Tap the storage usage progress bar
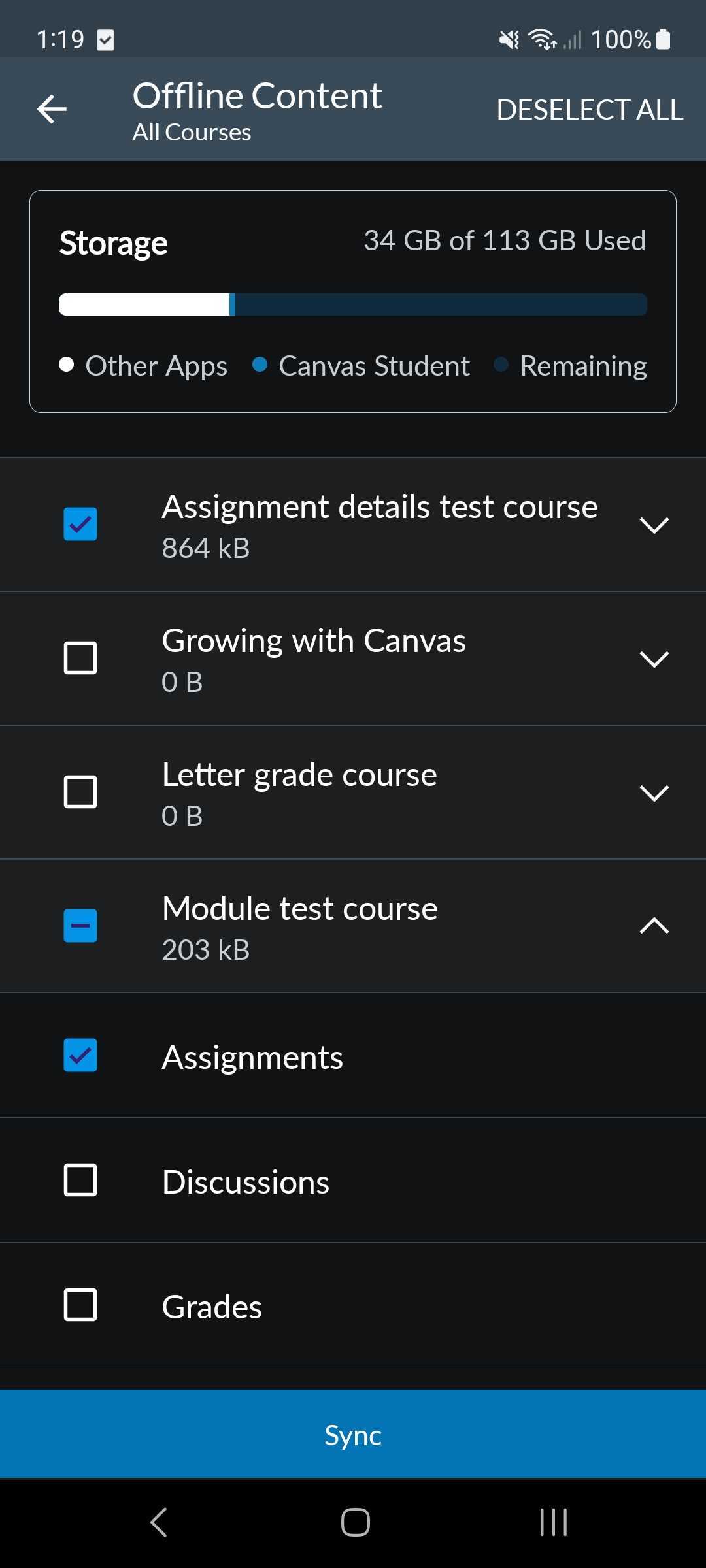This screenshot has height=1568, width=706. [x=353, y=304]
